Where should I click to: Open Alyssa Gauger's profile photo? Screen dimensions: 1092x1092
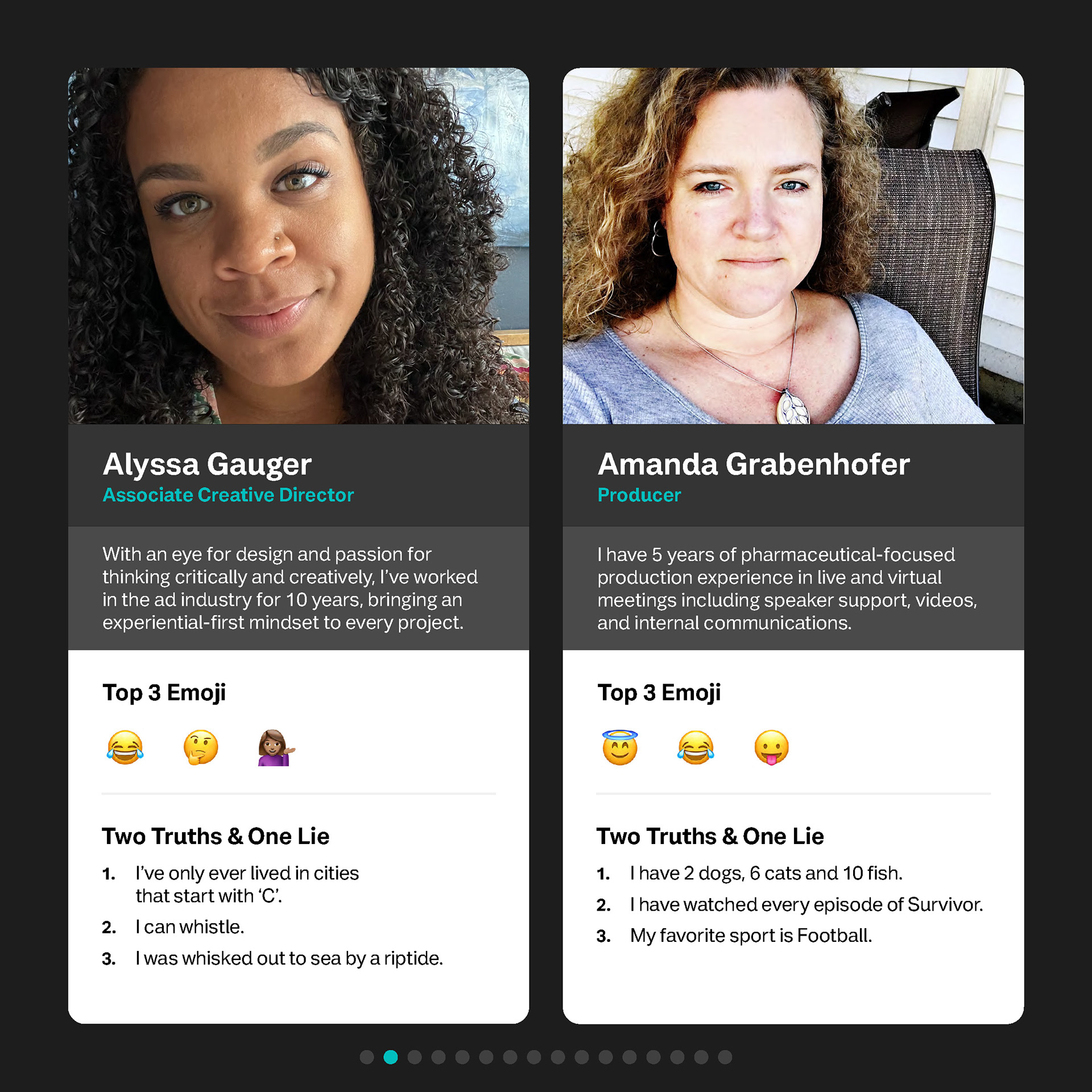pos(299,246)
